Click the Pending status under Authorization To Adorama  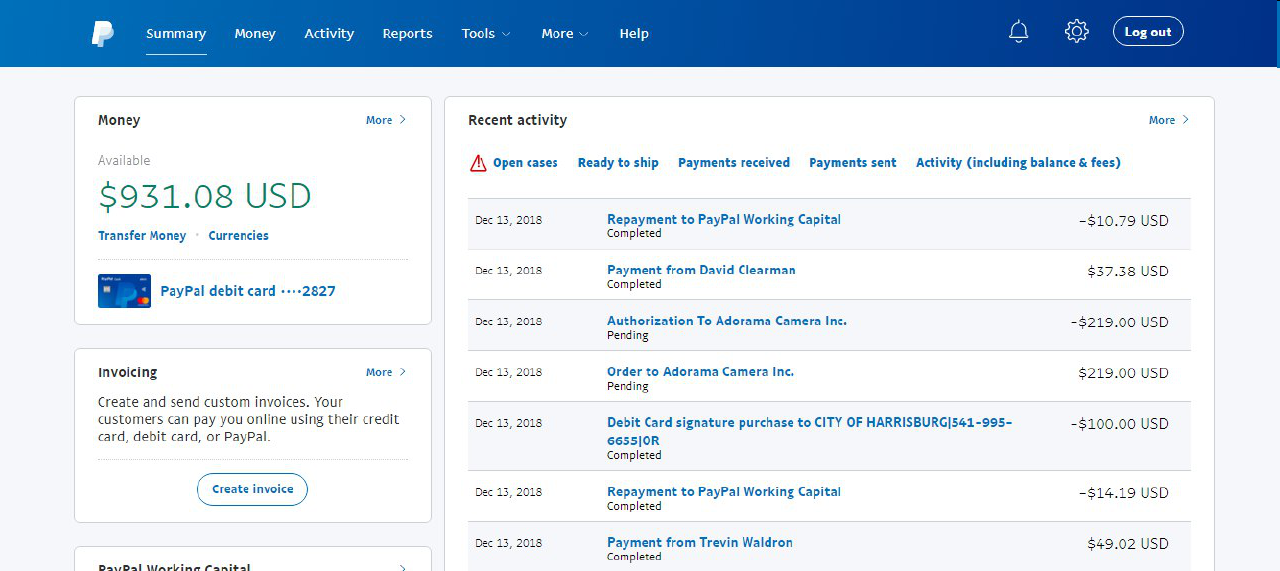627,335
